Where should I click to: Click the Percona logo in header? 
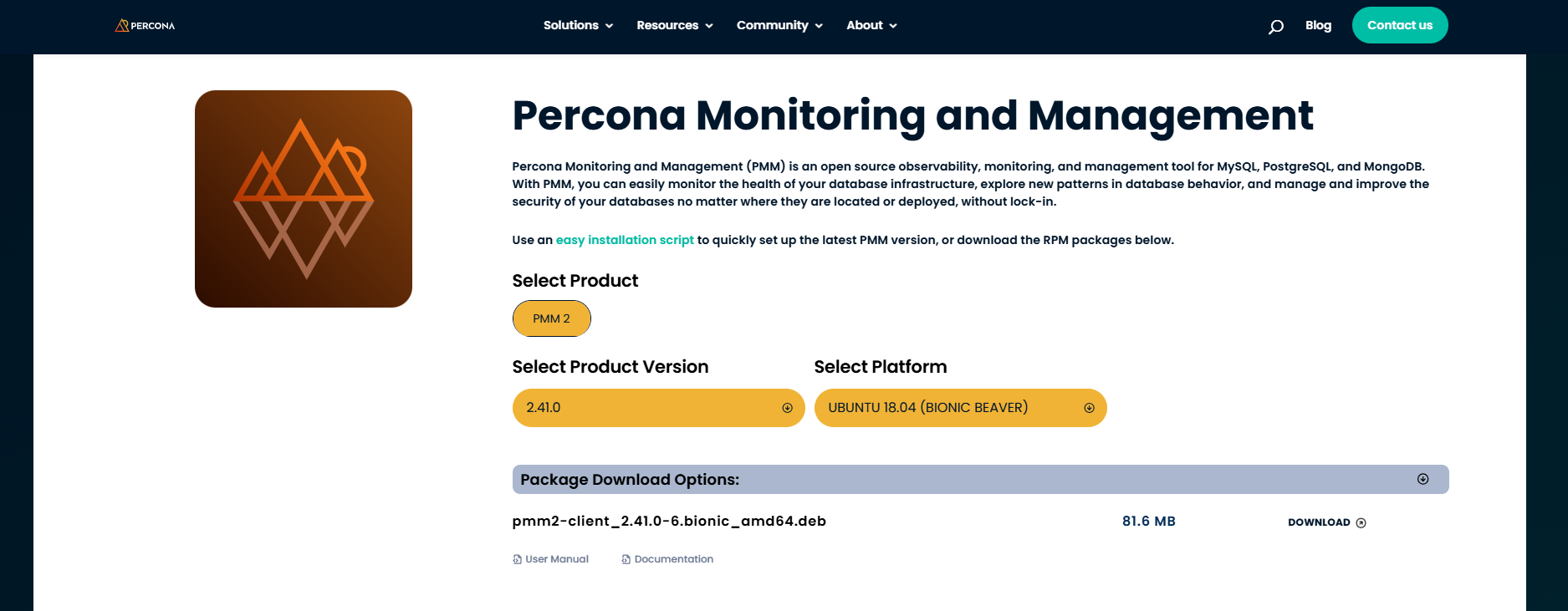coord(145,26)
